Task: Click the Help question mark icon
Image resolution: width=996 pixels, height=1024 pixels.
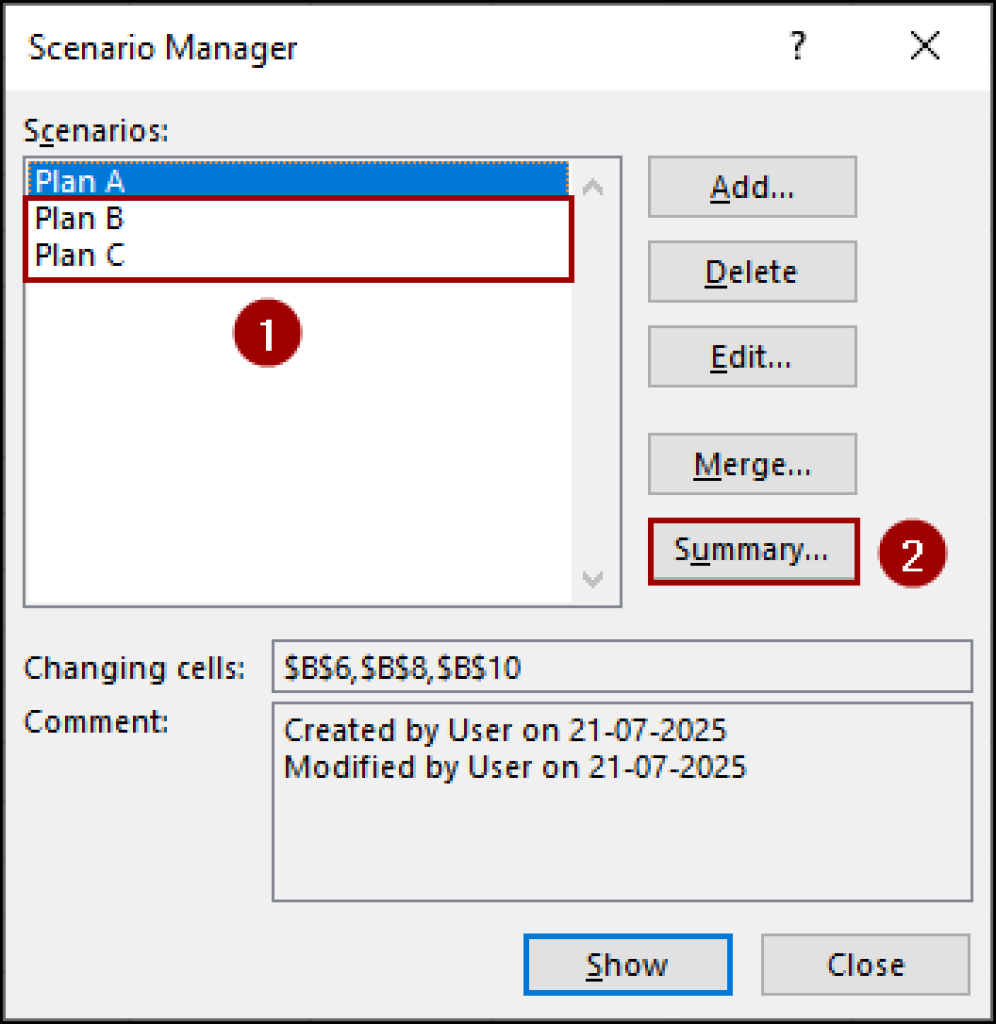Action: coord(797,46)
